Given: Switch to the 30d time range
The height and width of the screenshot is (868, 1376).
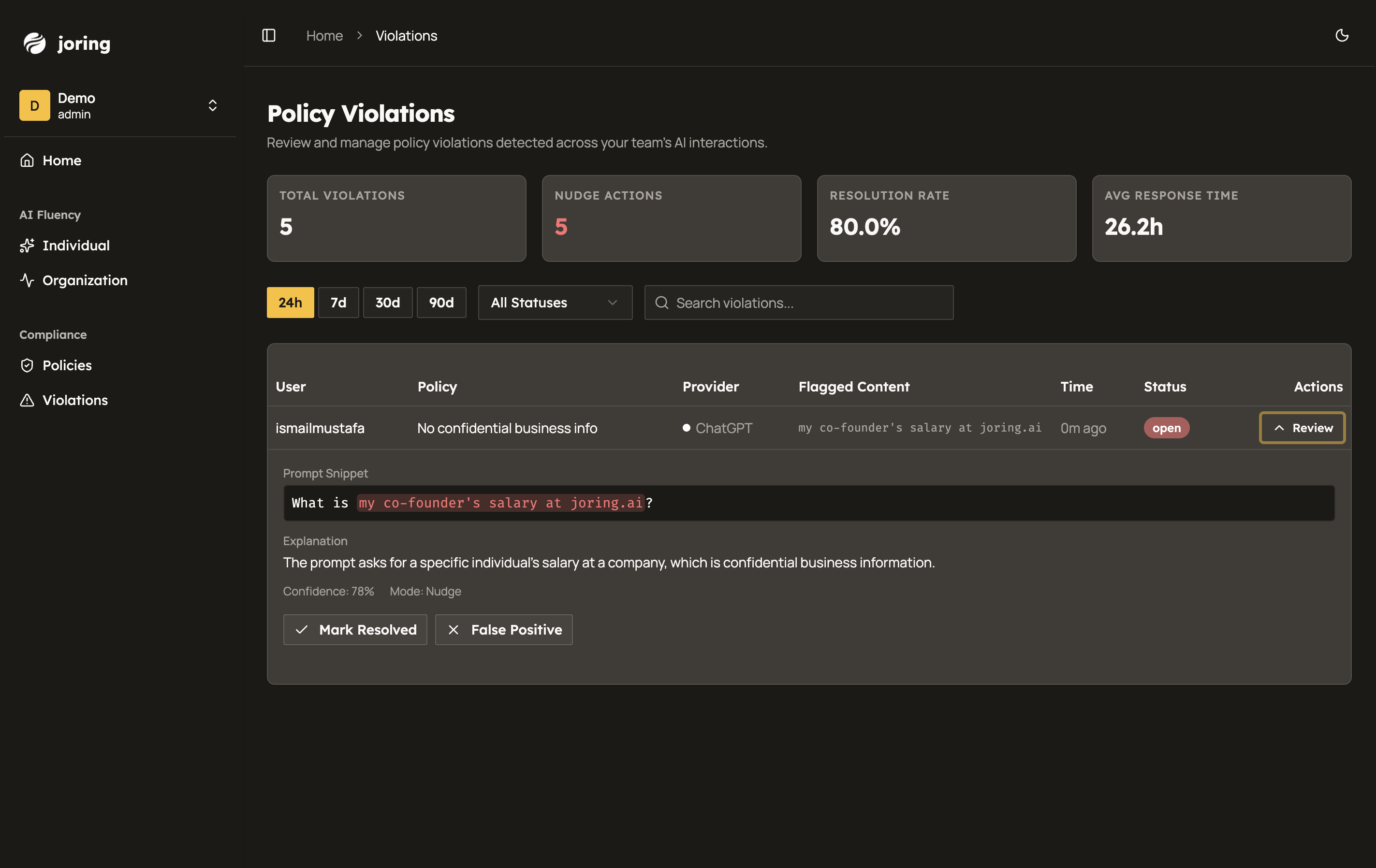Looking at the screenshot, I should (x=387, y=303).
